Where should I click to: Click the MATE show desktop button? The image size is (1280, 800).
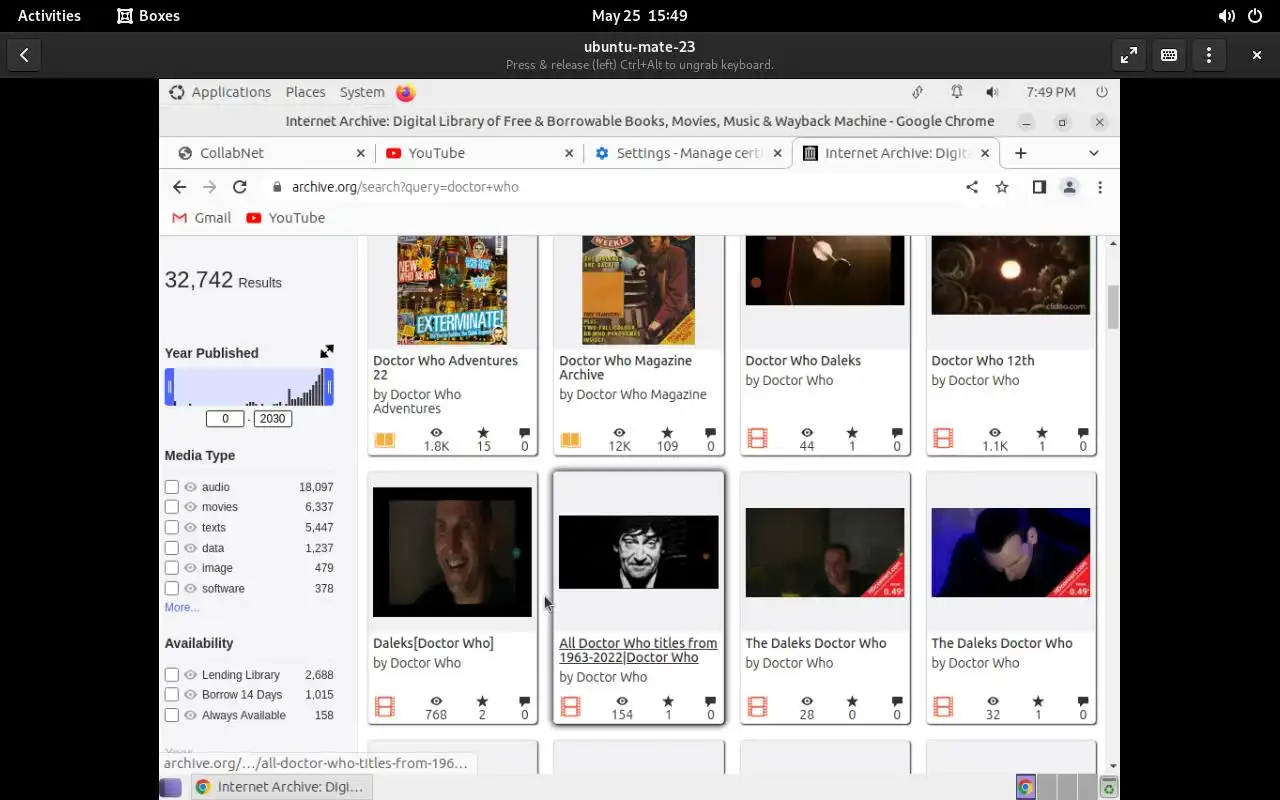pos(171,787)
